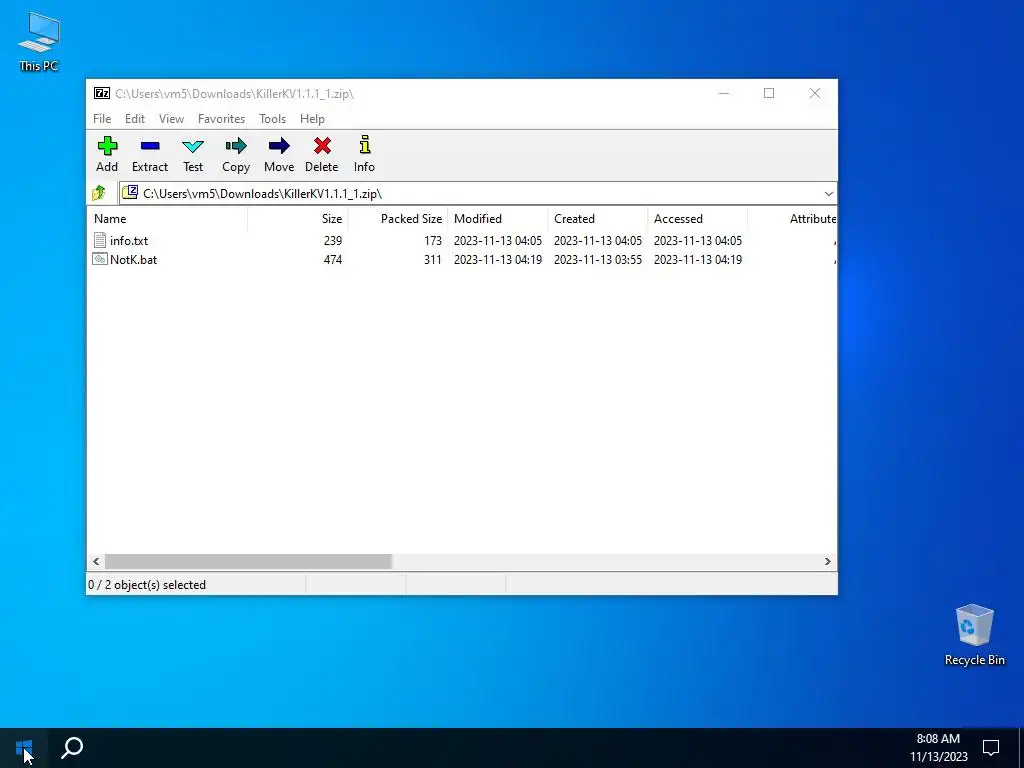Close the 7-Zip window

click(814, 93)
